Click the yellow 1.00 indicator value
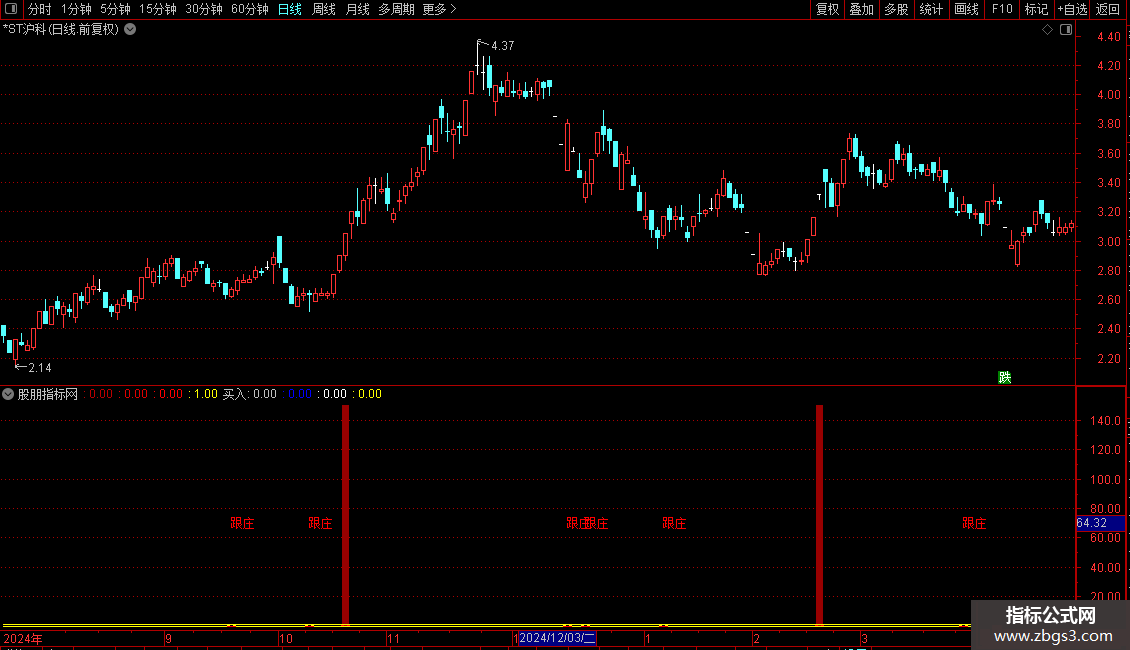Screen dimensions: 1130x650 click(206, 394)
